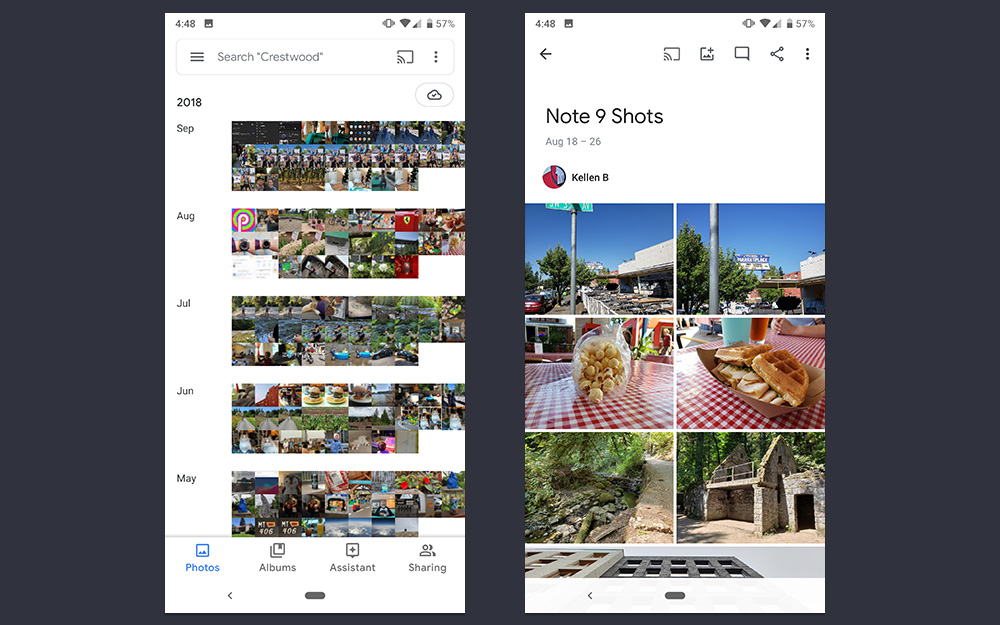Tap the Cast icon in the album toolbar
Image resolution: width=1000 pixels, height=625 pixels.
[672, 54]
